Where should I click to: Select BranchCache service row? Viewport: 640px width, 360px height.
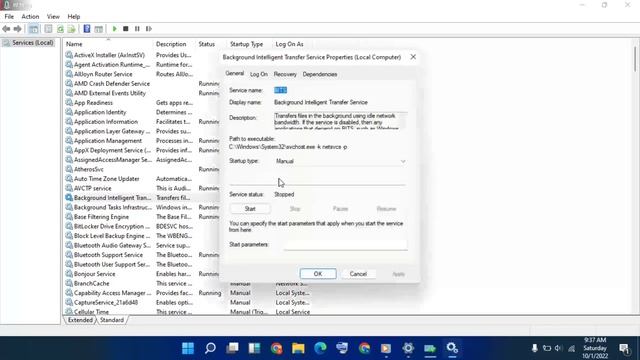coord(91,284)
